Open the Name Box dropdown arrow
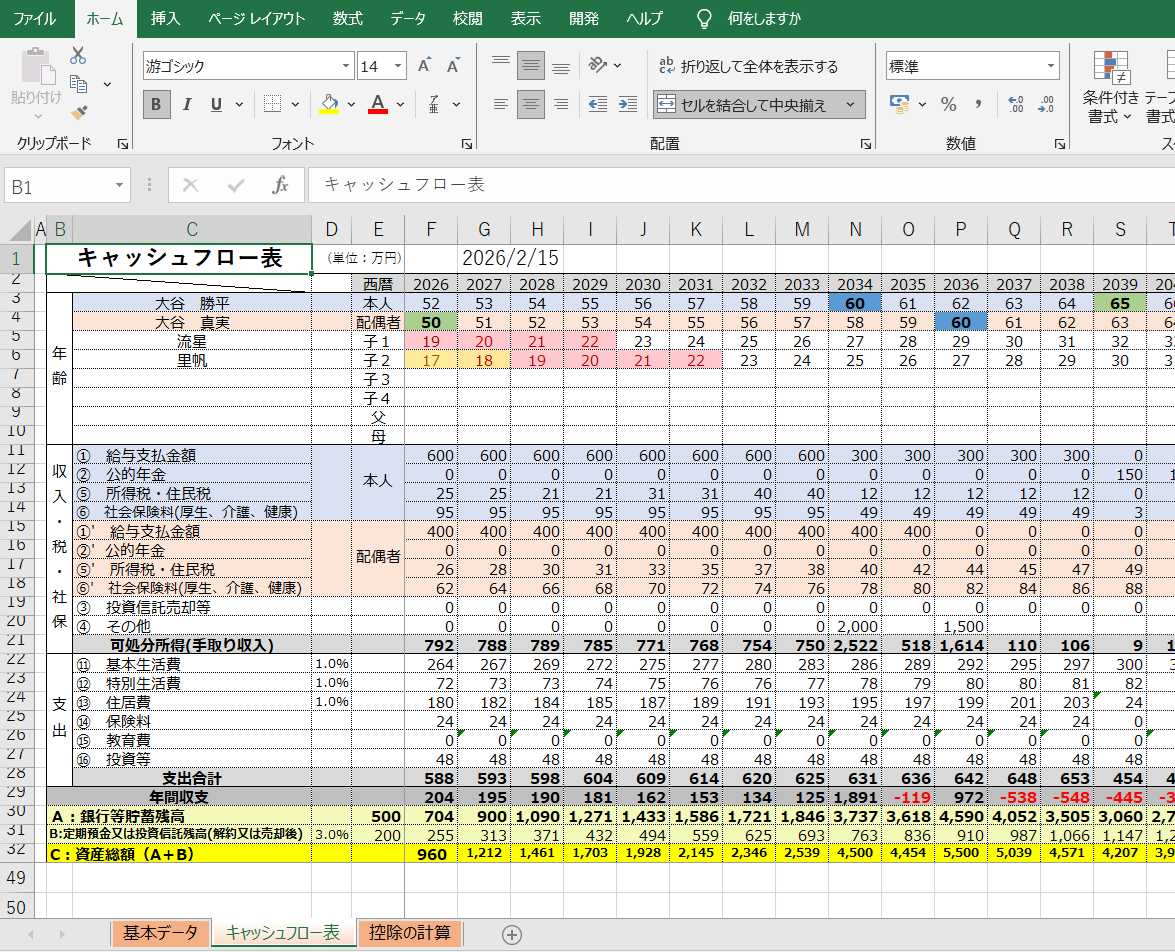This screenshot has width=1175, height=952. [x=120, y=186]
